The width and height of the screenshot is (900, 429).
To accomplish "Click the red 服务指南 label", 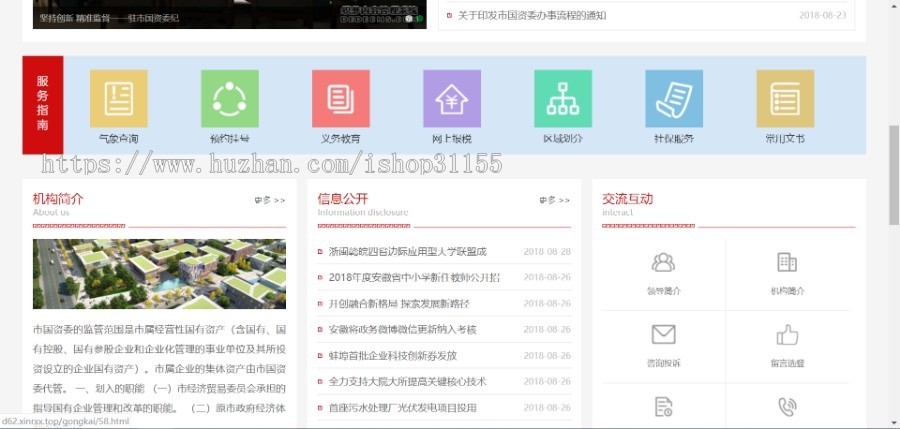I will tap(42, 105).
